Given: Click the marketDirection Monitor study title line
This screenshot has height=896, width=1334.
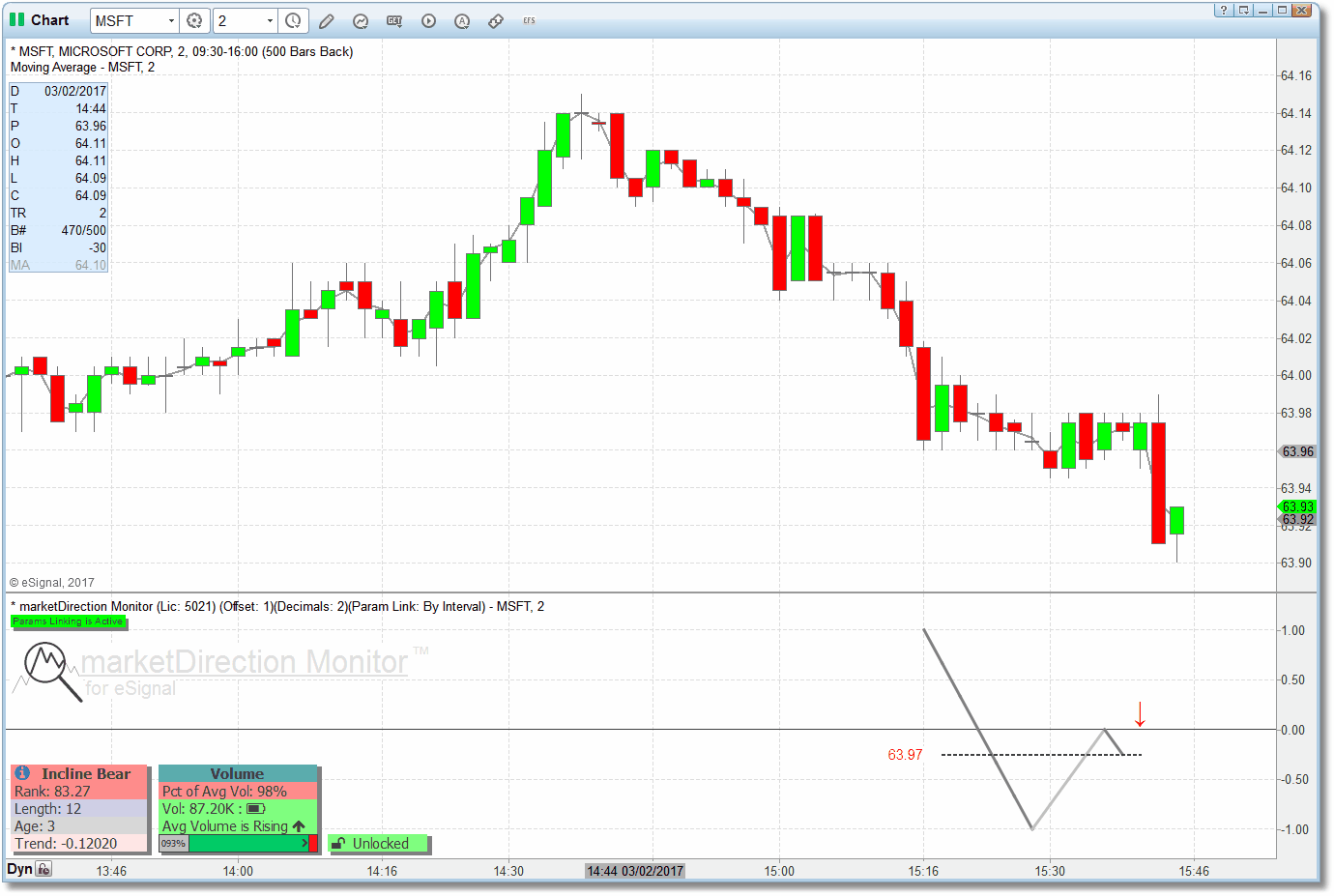Looking at the screenshot, I should pyautogui.click(x=277, y=606).
